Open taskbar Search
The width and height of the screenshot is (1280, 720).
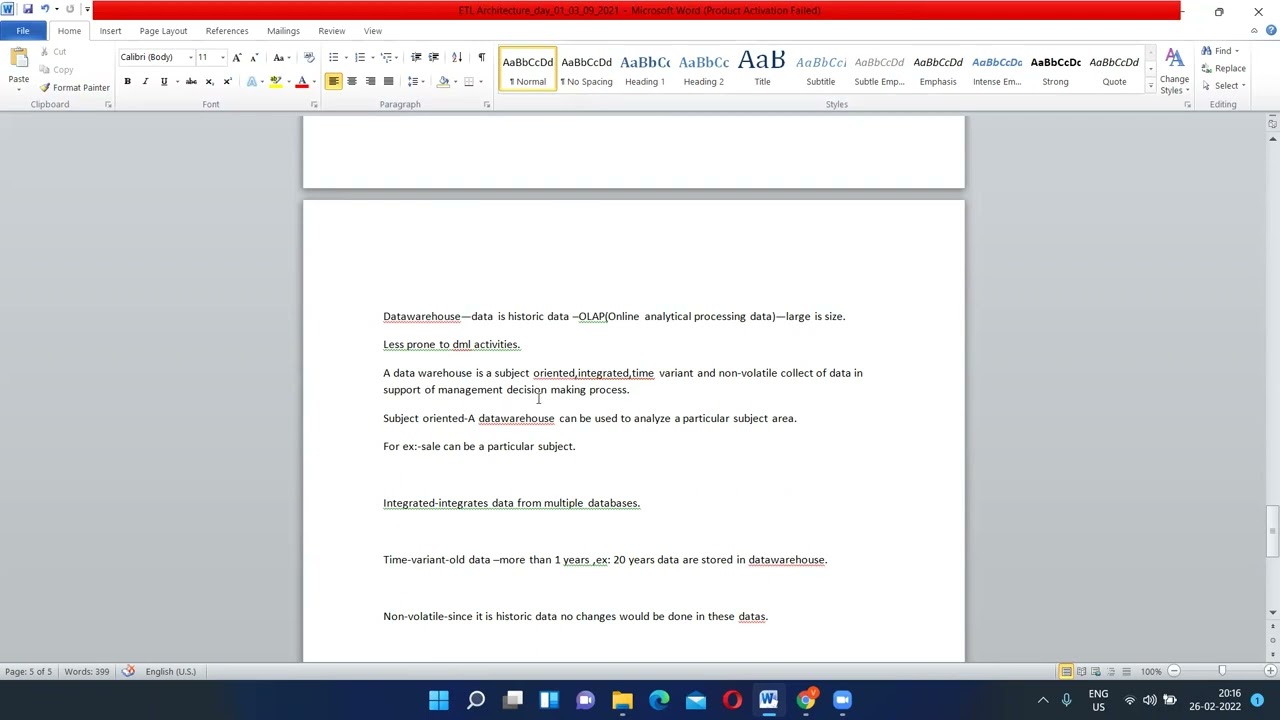pyautogui.click(x=476, y=700)
